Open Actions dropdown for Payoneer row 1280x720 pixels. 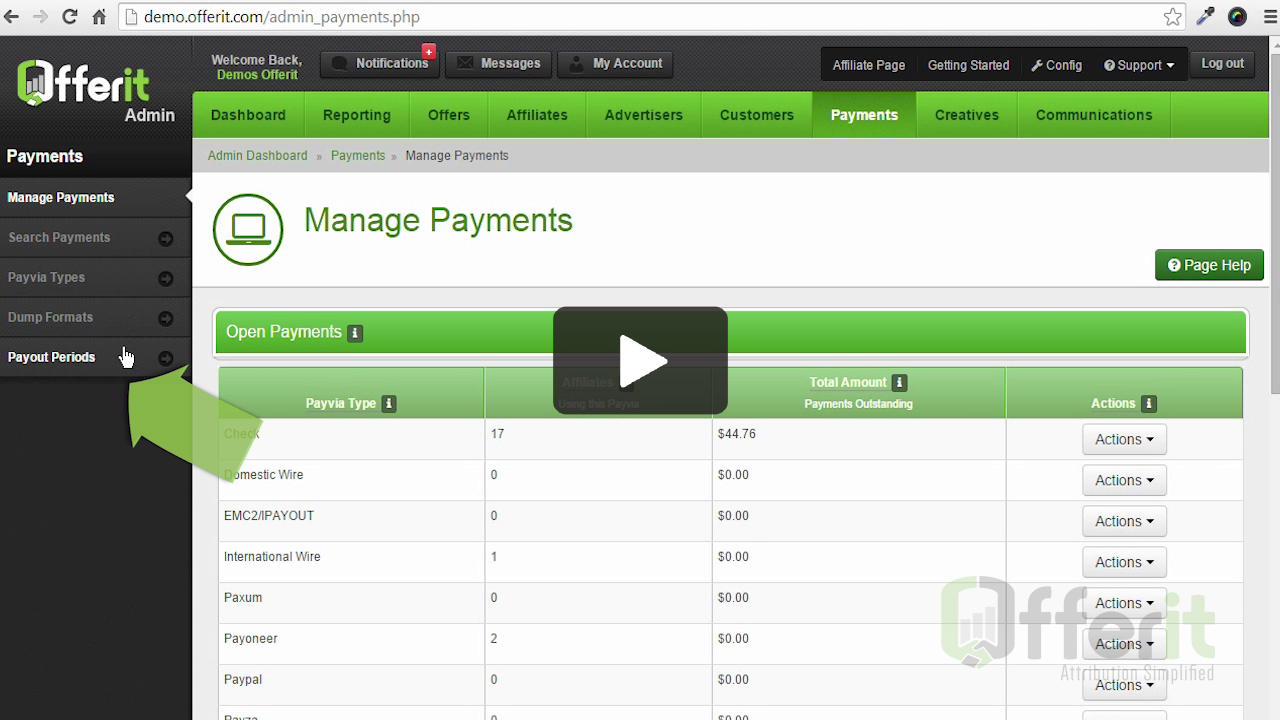1124,644
